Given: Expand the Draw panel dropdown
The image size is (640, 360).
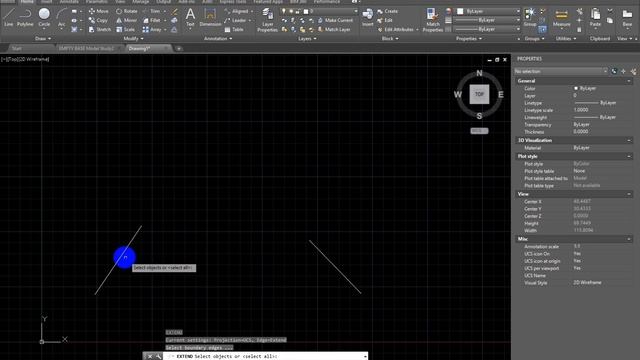Looking at the screenshot, I should pos(43,38).
